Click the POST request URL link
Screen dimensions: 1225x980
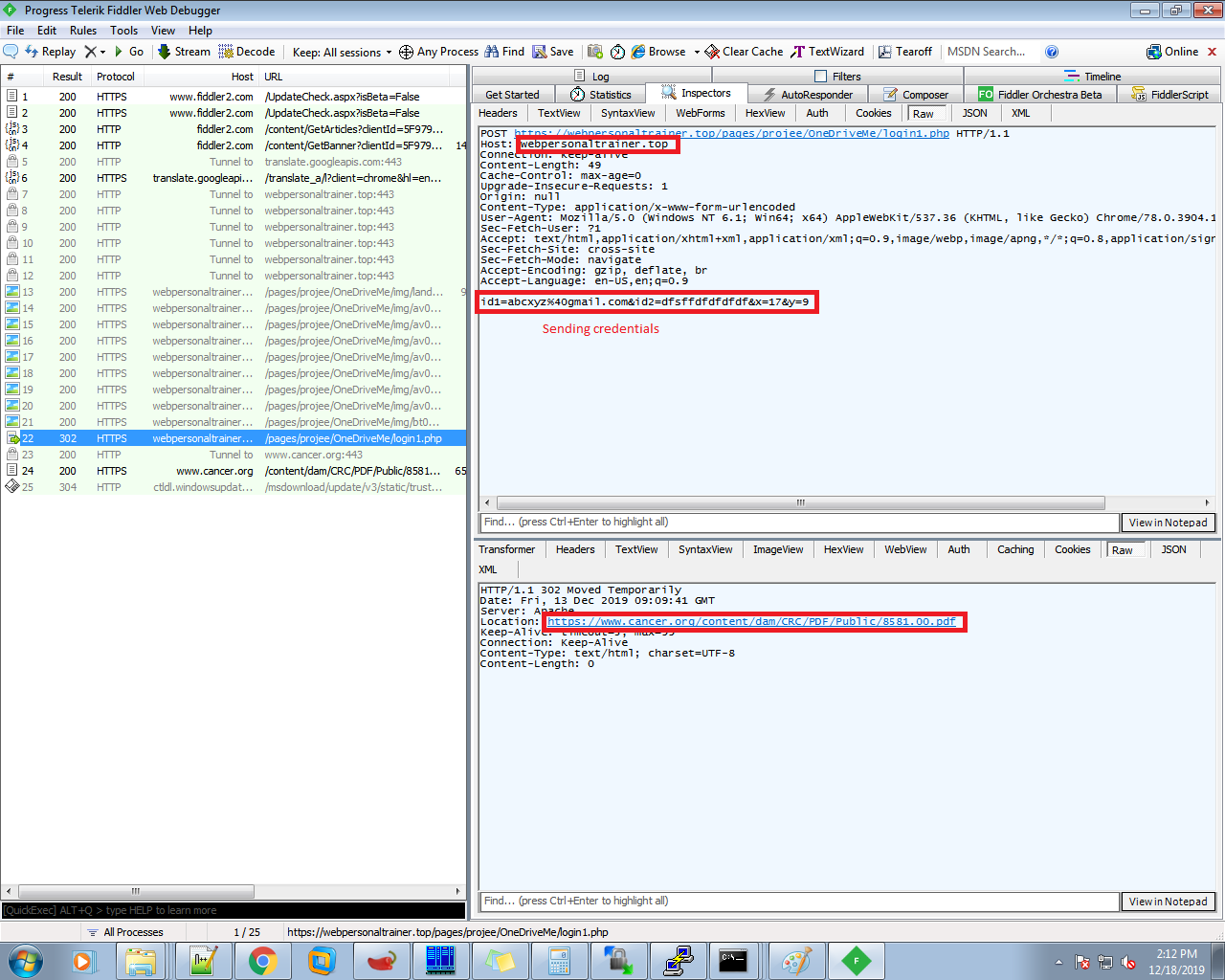(731, 134)
